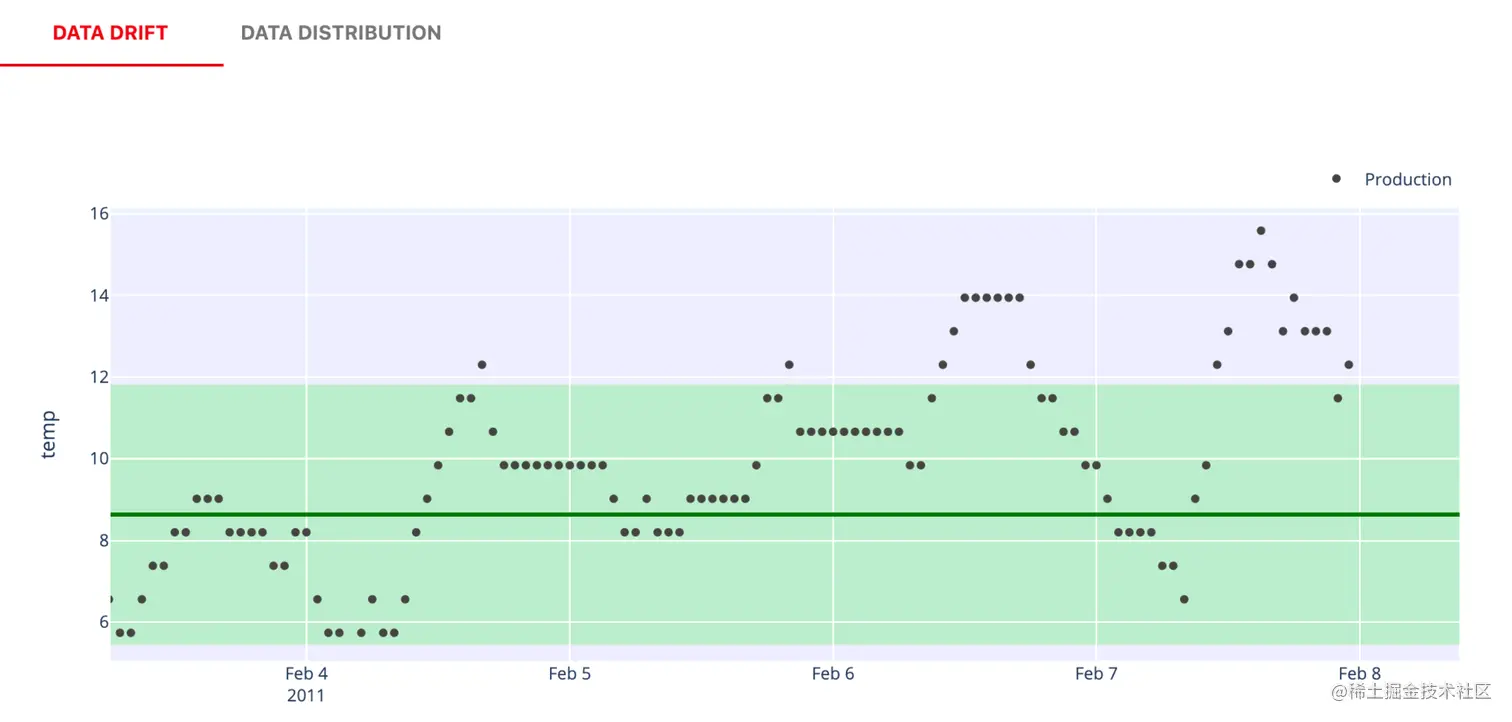Click the Feb 4 peak point above 12

pos(482,365)
